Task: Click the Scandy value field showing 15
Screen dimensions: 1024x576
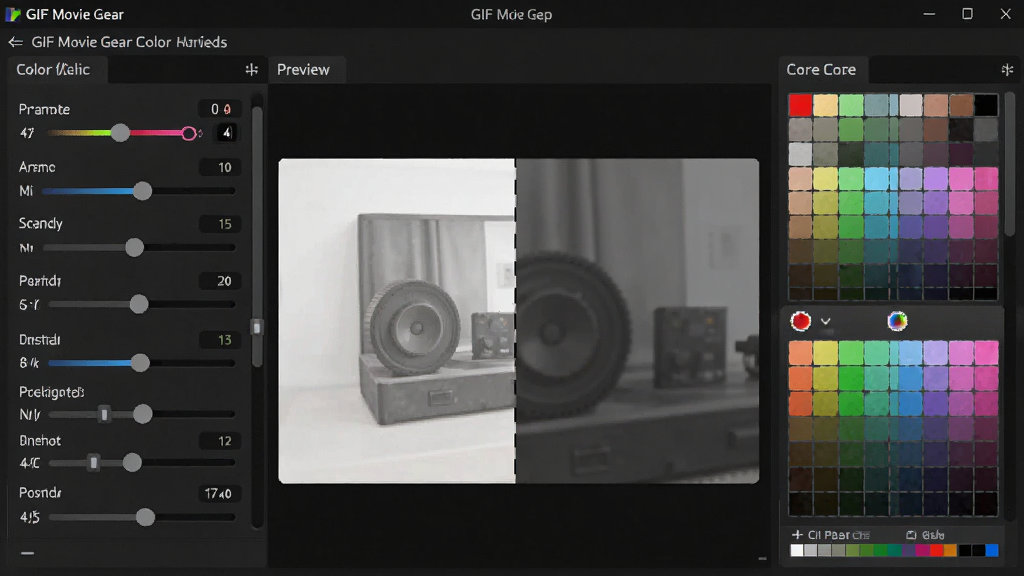Action: click(220, 224)
